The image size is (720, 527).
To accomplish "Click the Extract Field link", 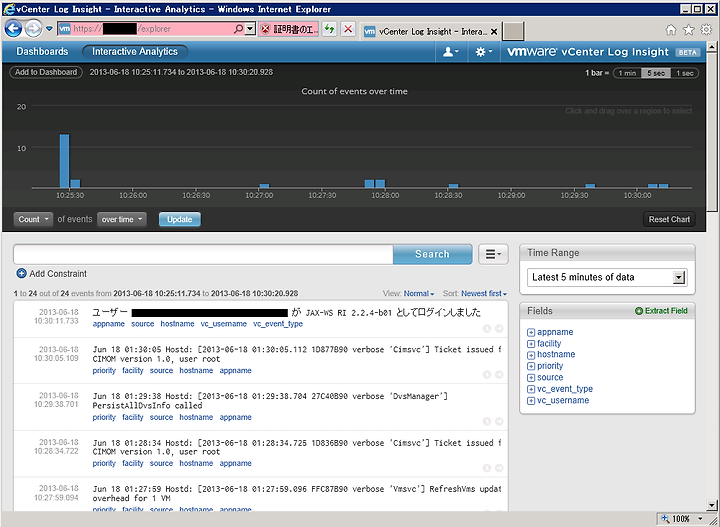I will 666,311.
